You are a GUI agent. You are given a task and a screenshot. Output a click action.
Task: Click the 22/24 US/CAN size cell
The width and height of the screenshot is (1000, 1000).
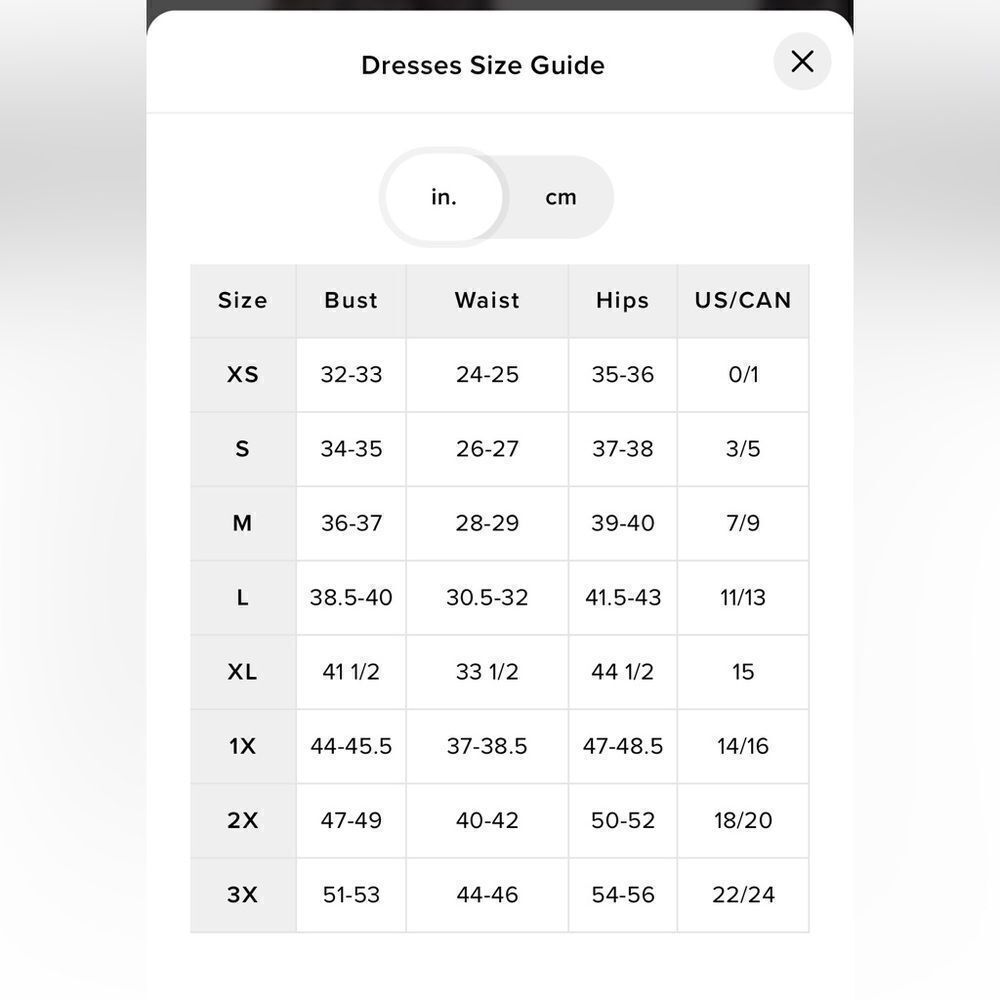(x=743, y=895)
